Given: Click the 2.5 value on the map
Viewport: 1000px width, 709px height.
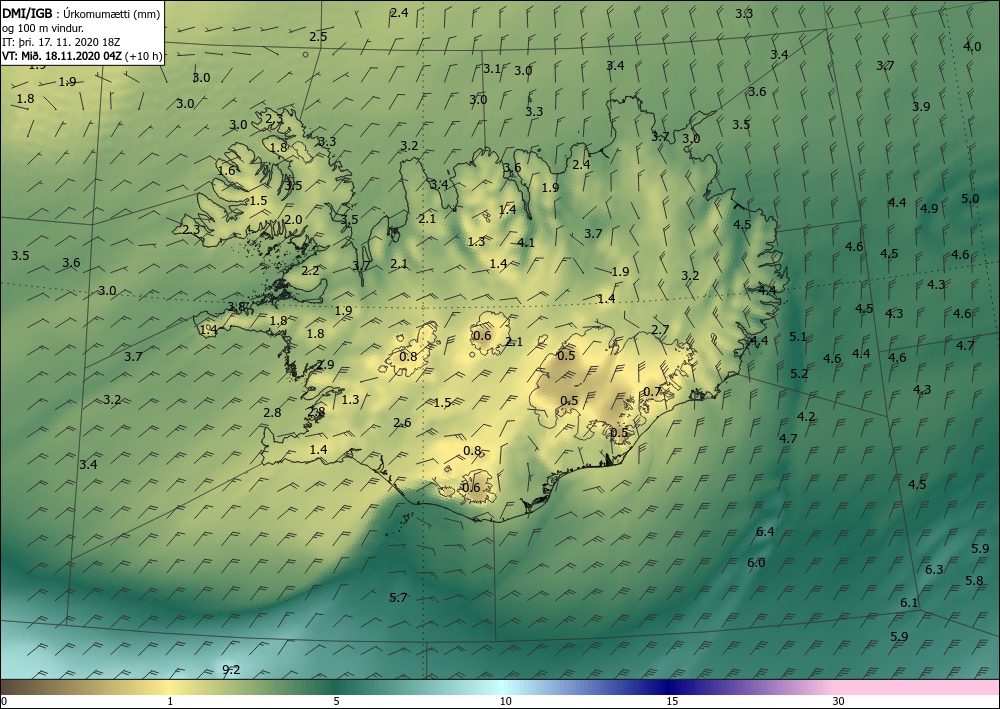Looking at the screenshot, I should point(318,36).
